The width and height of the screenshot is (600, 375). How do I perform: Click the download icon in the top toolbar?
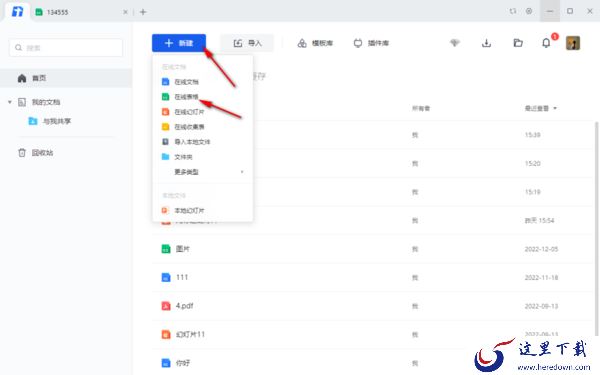486,43
